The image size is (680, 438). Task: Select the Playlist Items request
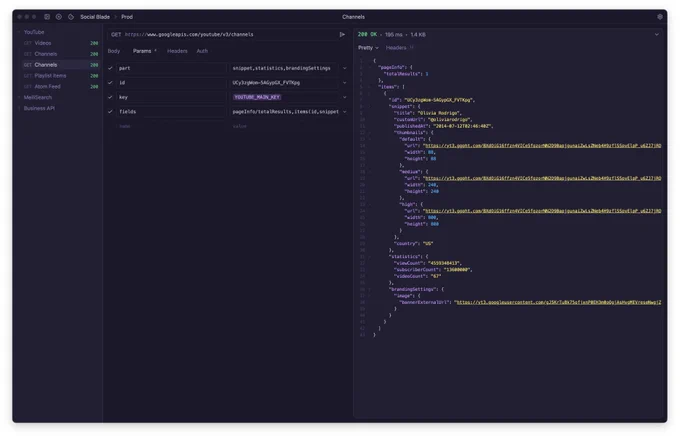coord(60,75)
